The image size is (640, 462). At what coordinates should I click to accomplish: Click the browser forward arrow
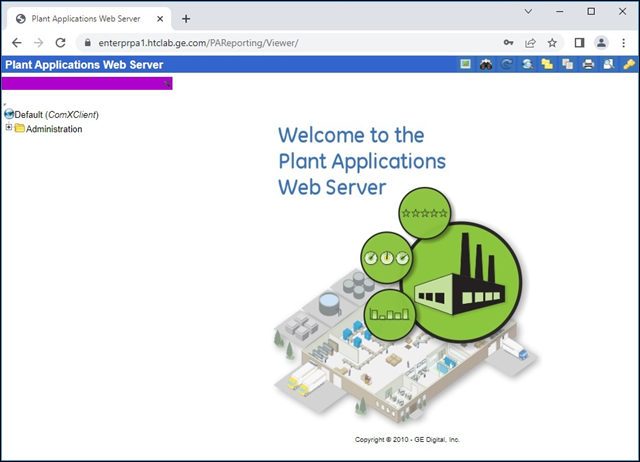[x=38, y=43]
